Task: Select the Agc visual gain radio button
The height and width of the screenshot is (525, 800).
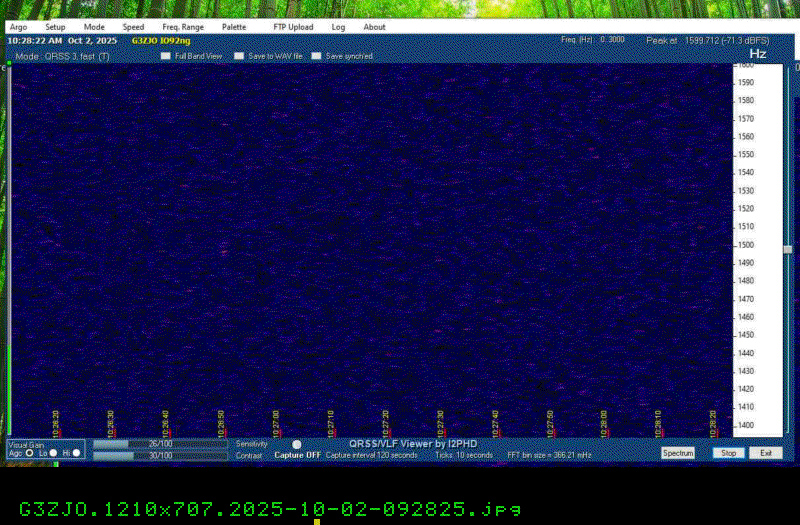Action: (29, 453)
